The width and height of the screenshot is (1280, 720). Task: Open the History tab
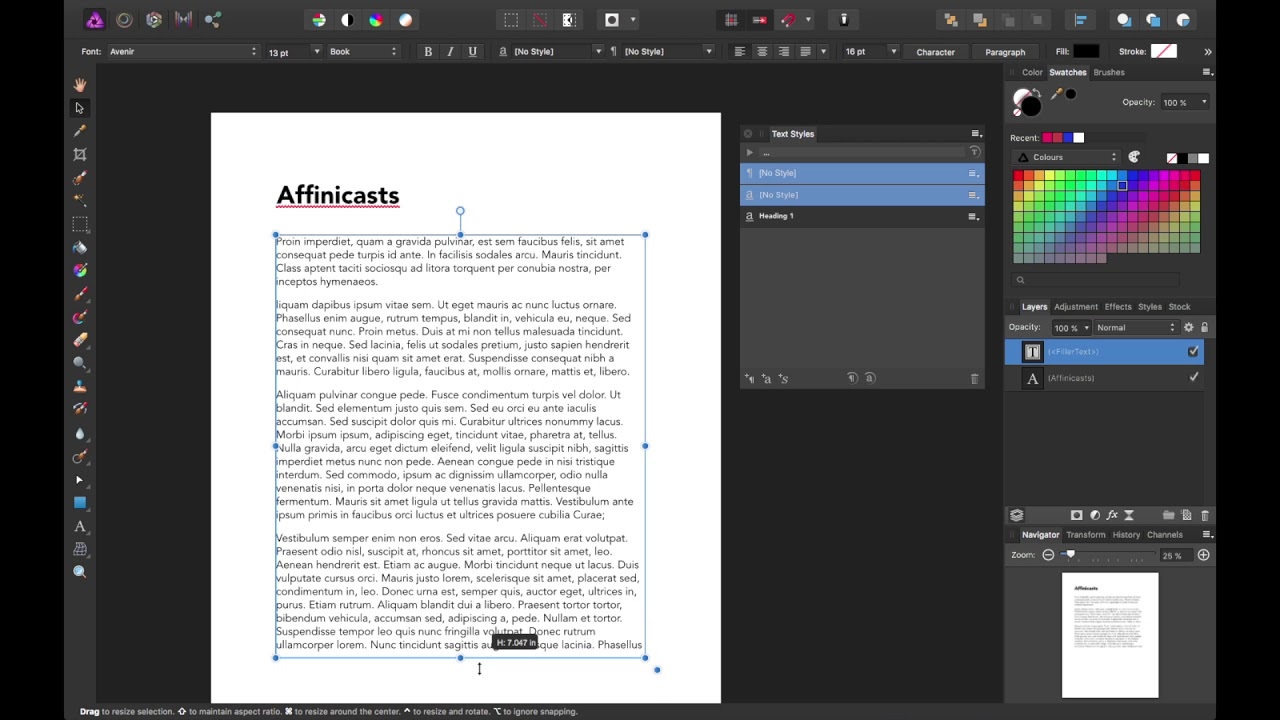click(1126, 535)
